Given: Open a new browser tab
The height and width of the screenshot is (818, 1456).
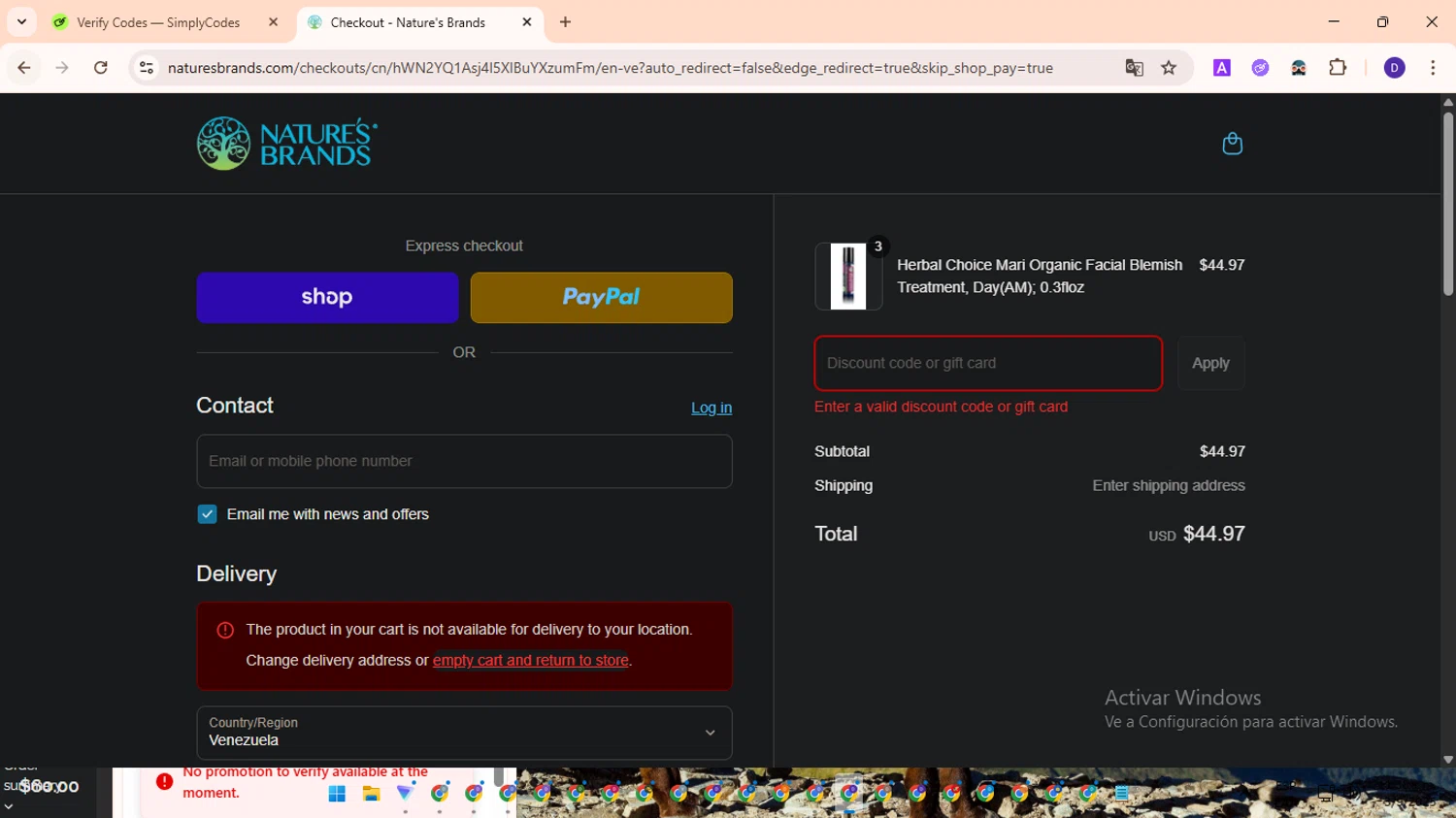Looking at the screenshot, I should (x=566, y=22).
